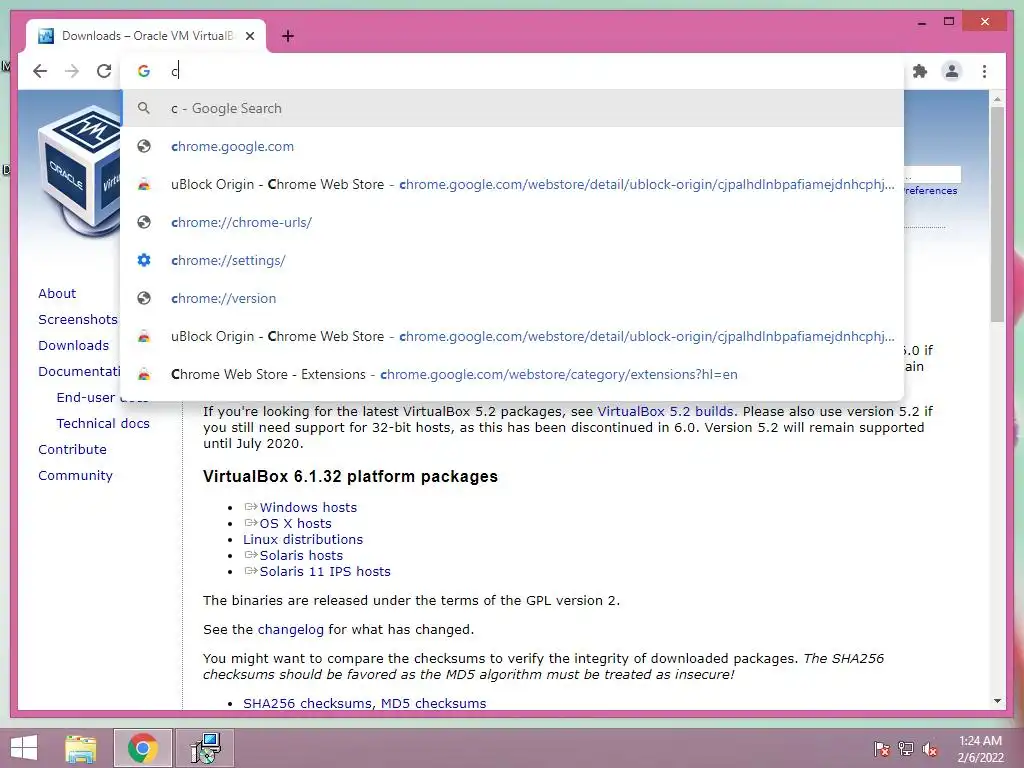This screenshot has width=1024, height=768.
Task: Click the installer icon in taskbar
Action: 205,748
